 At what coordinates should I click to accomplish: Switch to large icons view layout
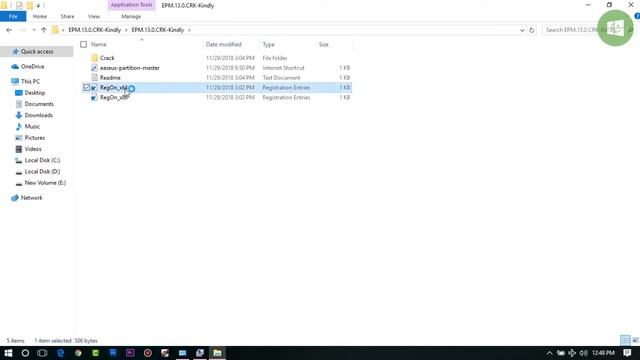635,340
